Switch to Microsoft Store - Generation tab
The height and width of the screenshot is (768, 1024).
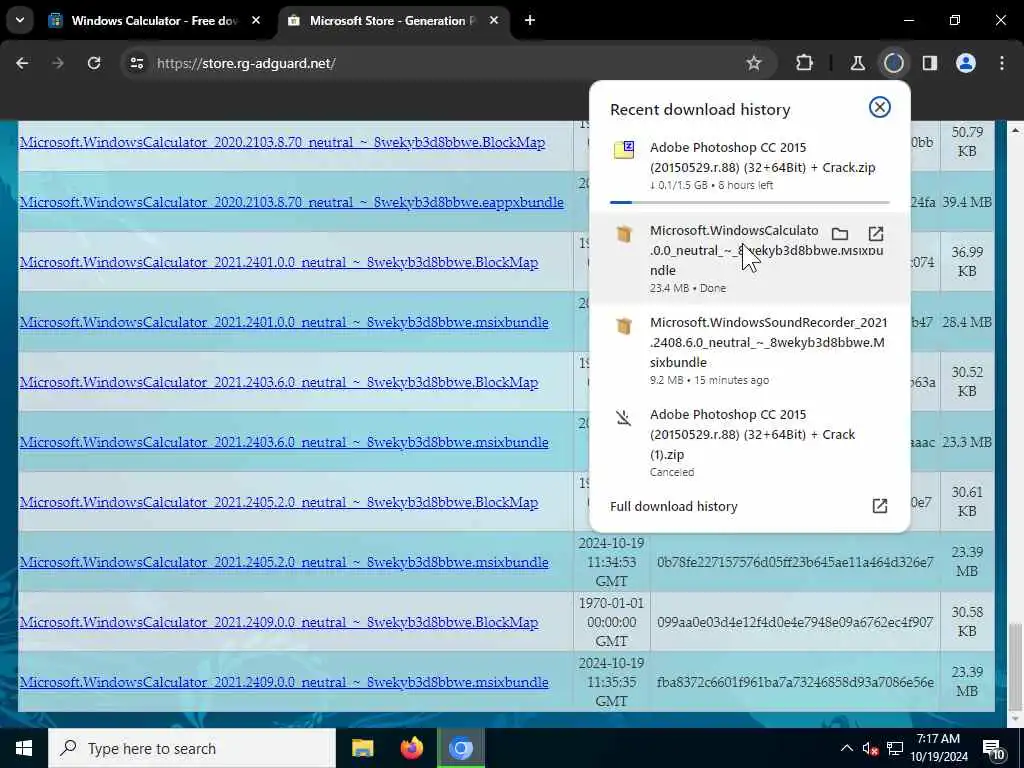392,21
